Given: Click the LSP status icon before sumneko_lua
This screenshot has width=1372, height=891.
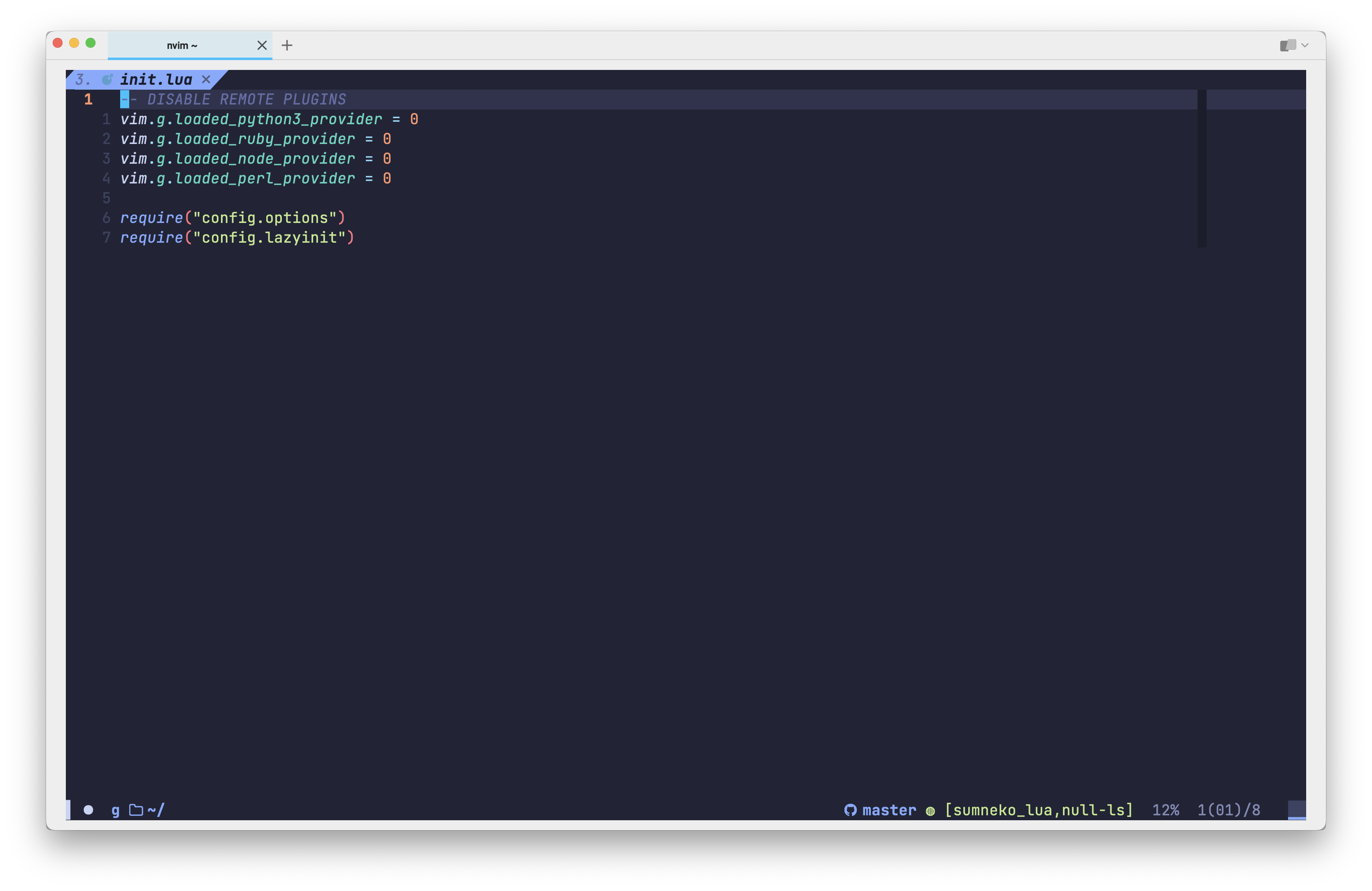Looking at the screenshot, I should tap(930, 810).
